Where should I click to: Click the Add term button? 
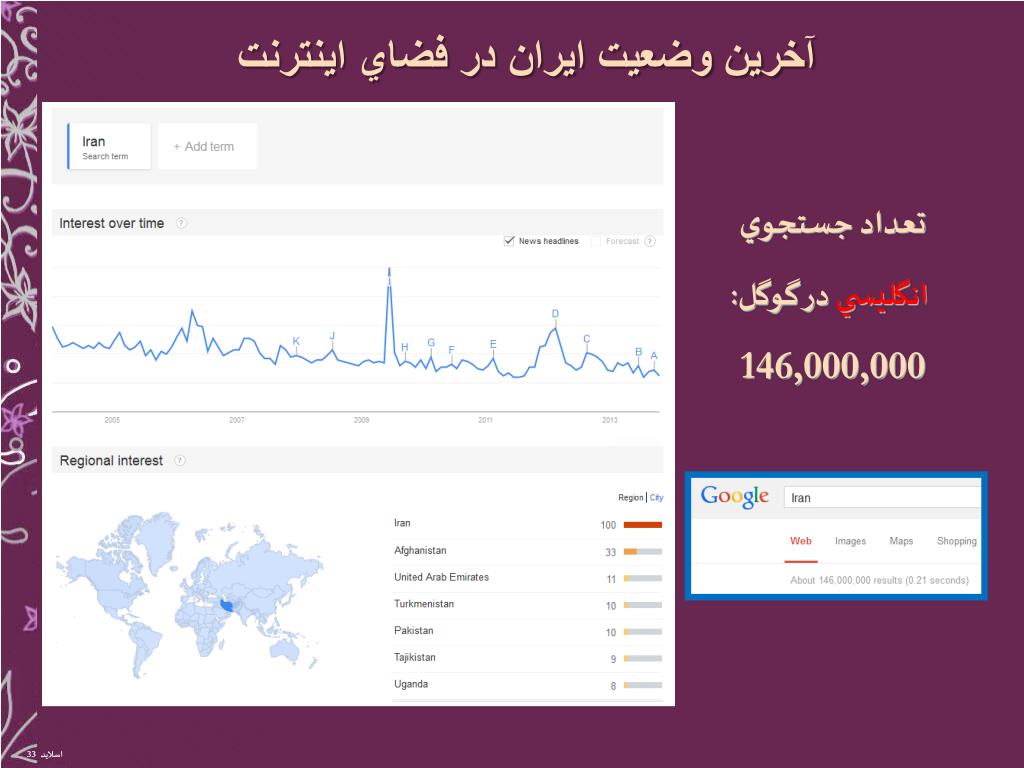208,146
